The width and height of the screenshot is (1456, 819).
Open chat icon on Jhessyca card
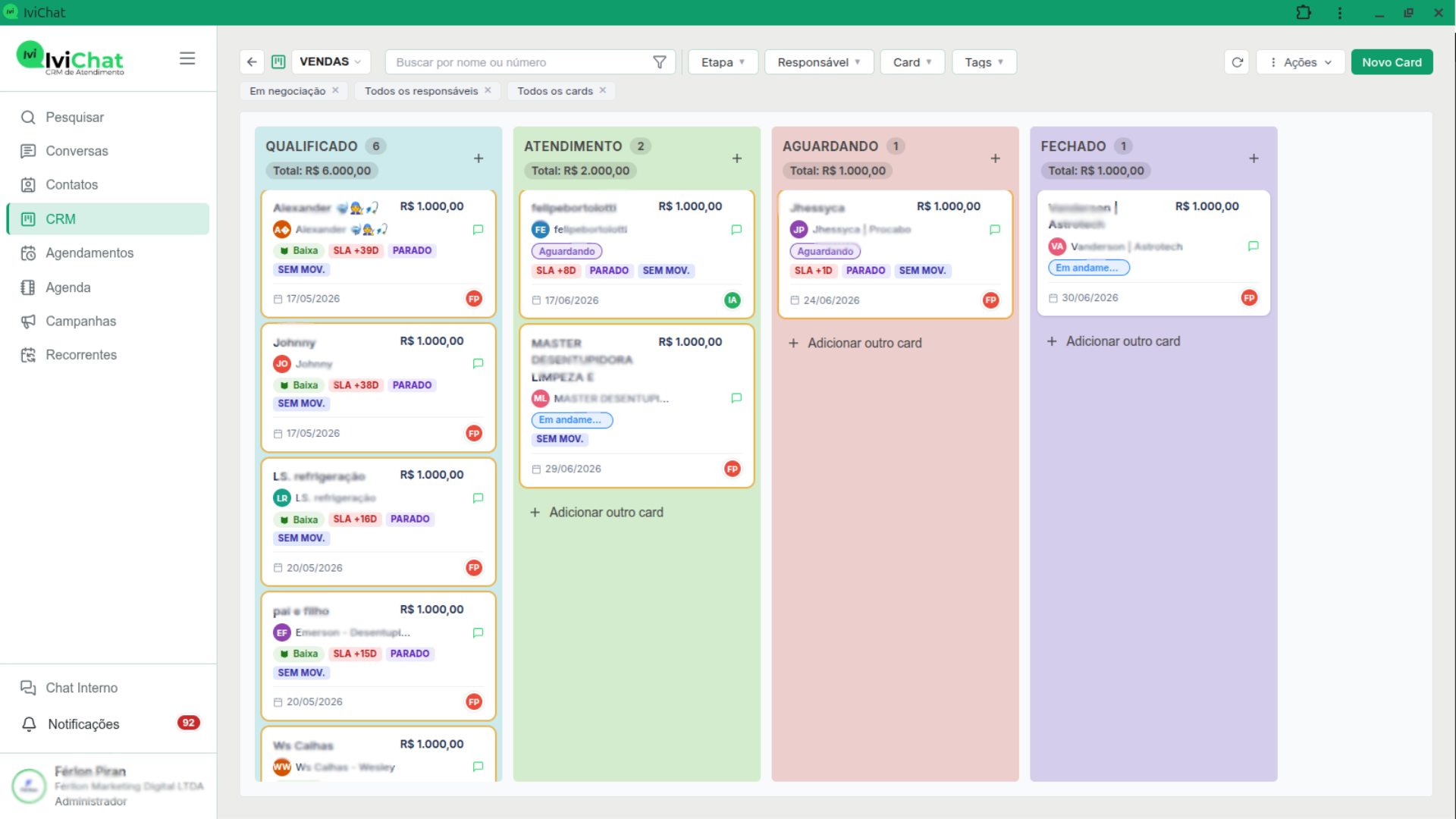(x=995, y=230)
